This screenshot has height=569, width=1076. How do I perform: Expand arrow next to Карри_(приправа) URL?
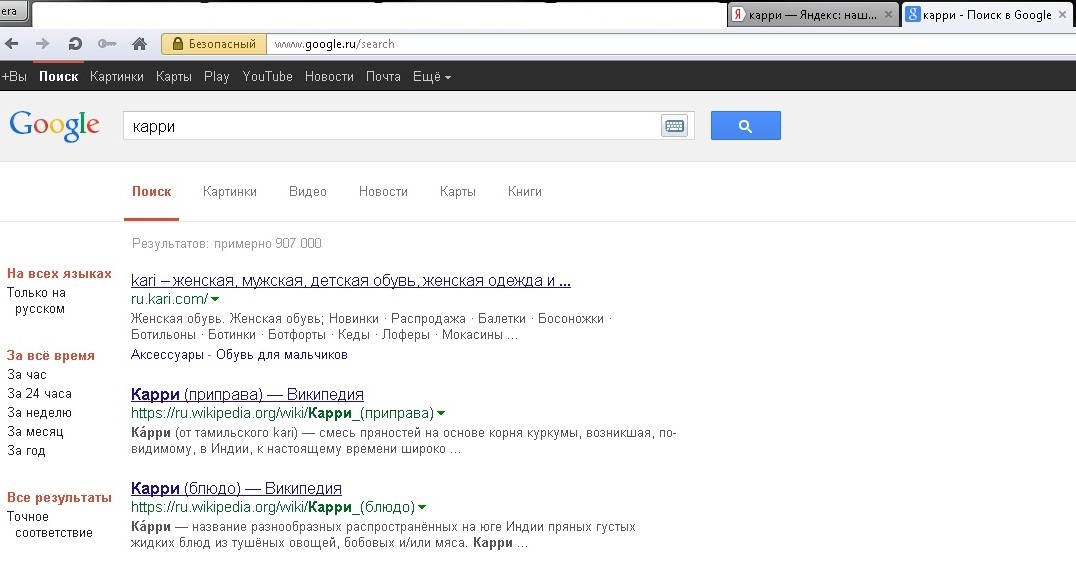point(441,413)
